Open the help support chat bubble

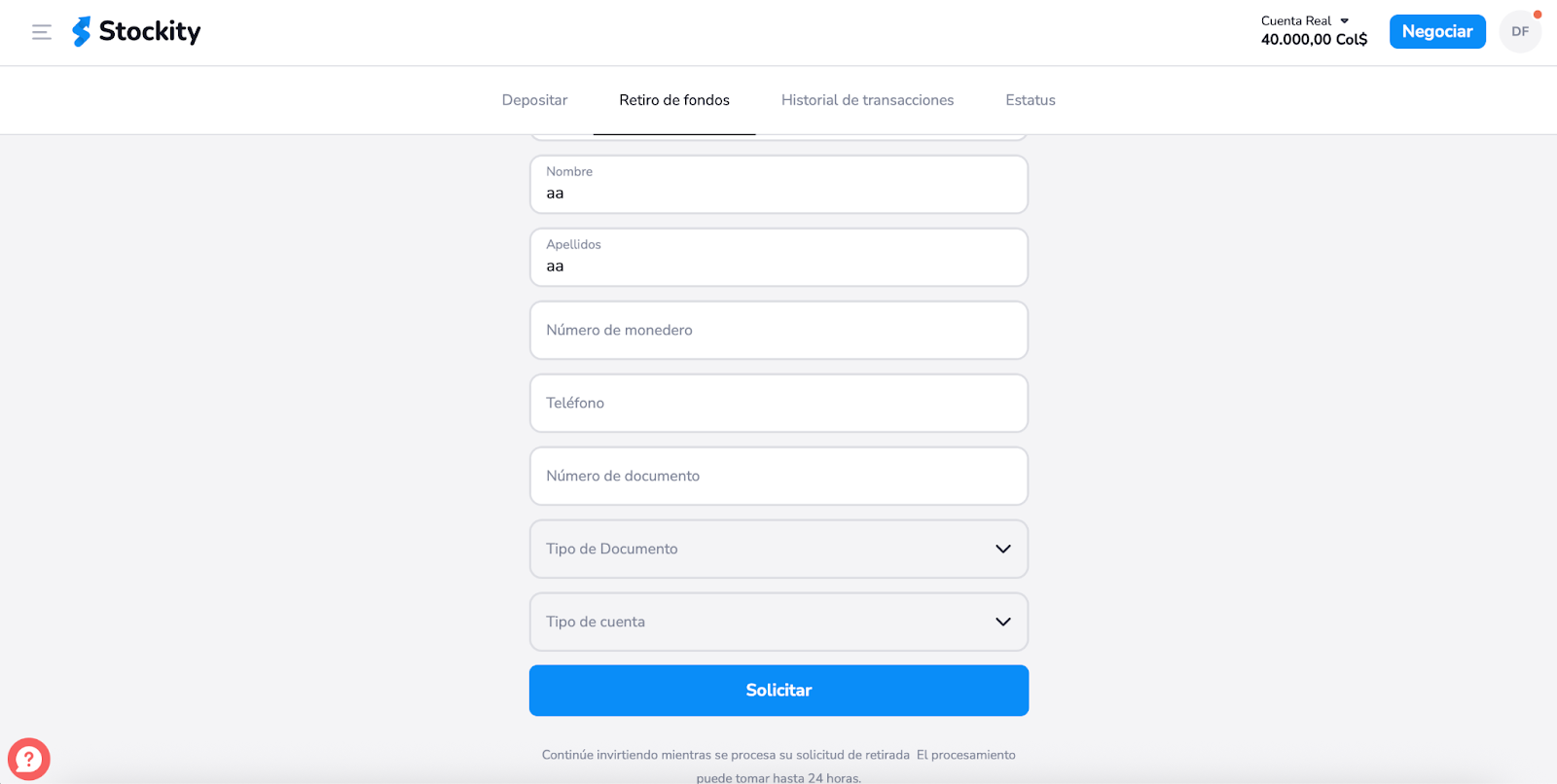[29, 759]
